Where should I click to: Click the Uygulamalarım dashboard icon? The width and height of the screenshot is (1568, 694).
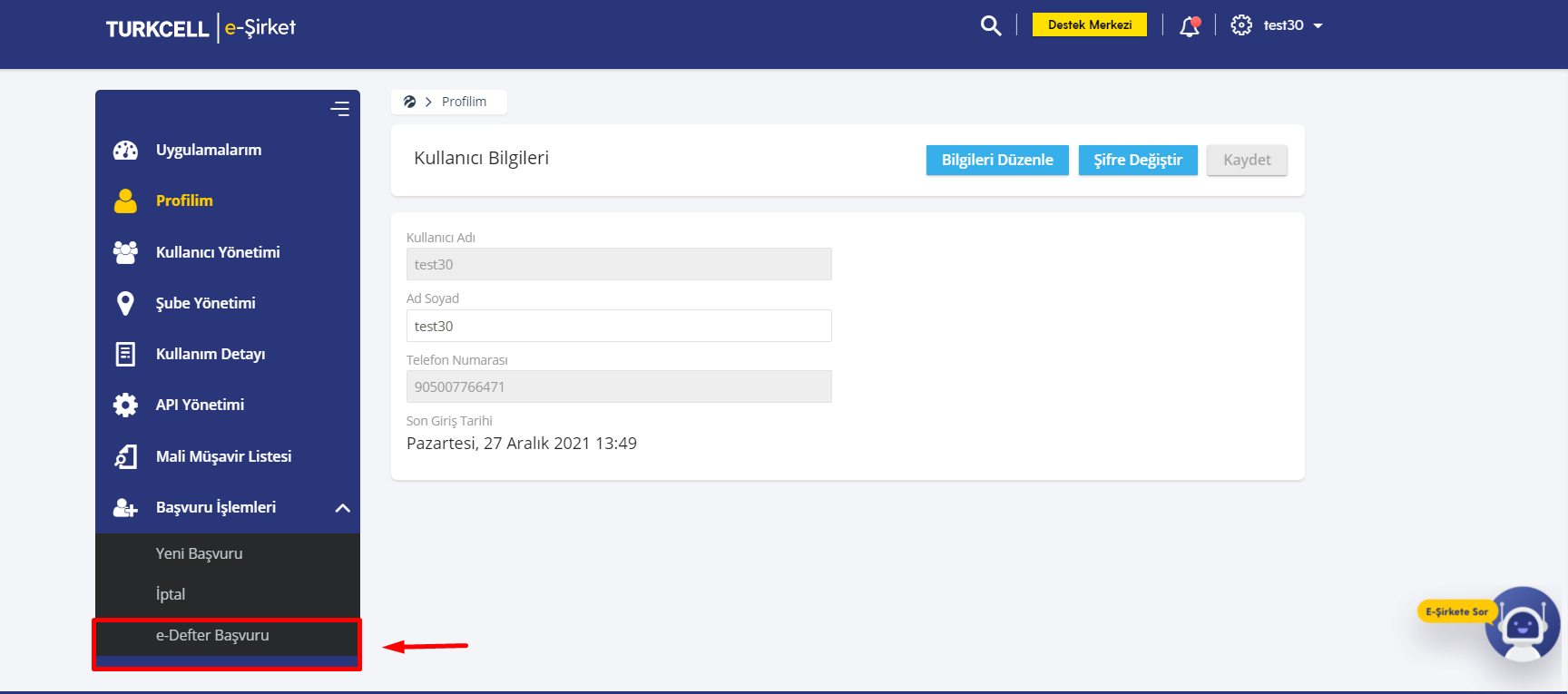125,151
